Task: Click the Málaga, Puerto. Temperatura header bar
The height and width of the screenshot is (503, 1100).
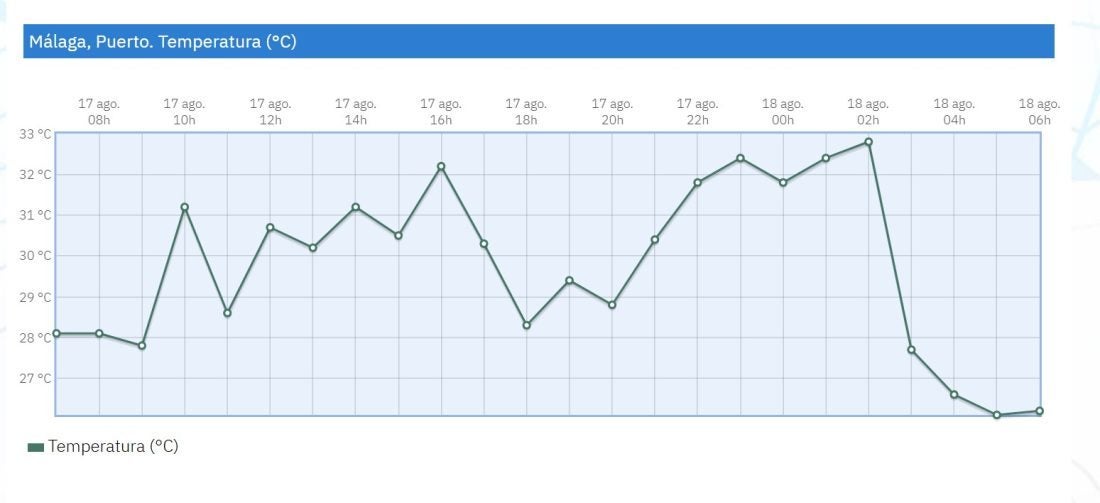Action: pyautogui.click(x=538, y=42)
